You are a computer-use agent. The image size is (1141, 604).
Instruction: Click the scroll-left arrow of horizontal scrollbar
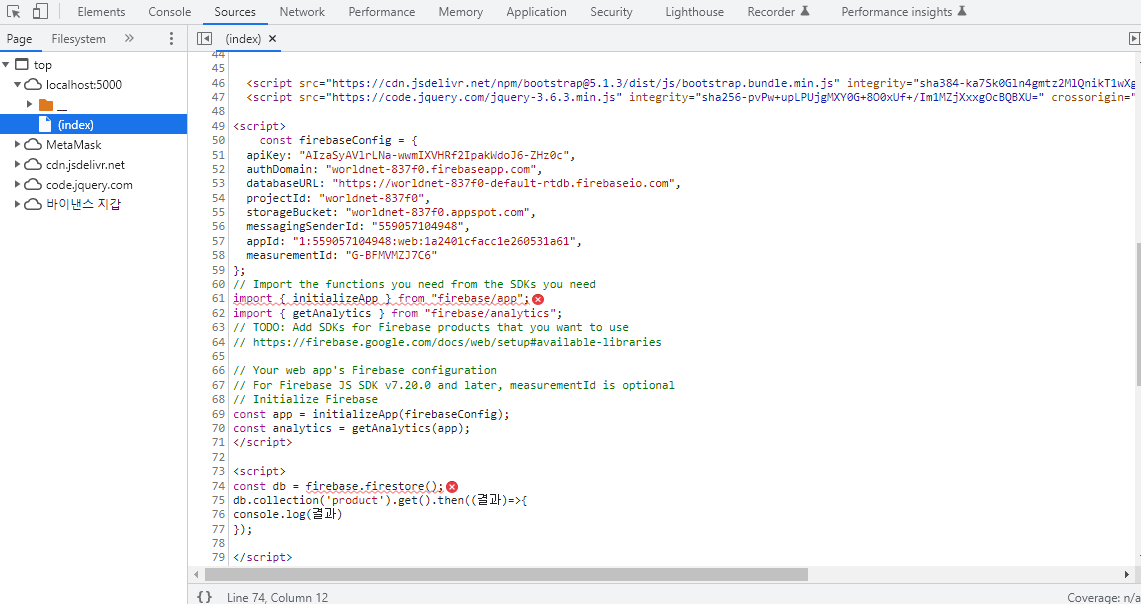[x=194, y=575]
